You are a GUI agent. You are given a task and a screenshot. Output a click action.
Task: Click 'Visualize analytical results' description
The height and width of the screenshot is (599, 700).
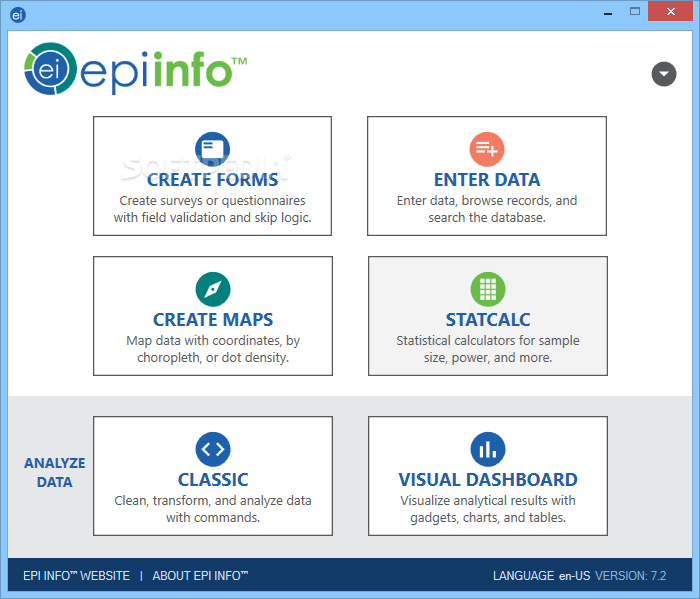point(488,509)
